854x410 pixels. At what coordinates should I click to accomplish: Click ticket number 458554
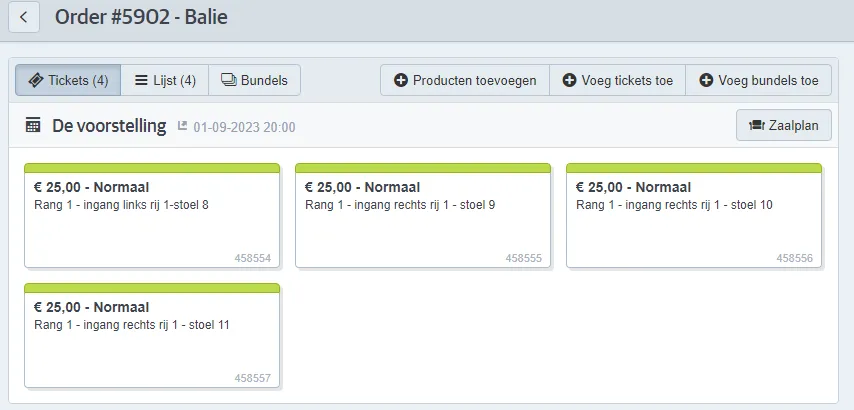coord(253,258)
